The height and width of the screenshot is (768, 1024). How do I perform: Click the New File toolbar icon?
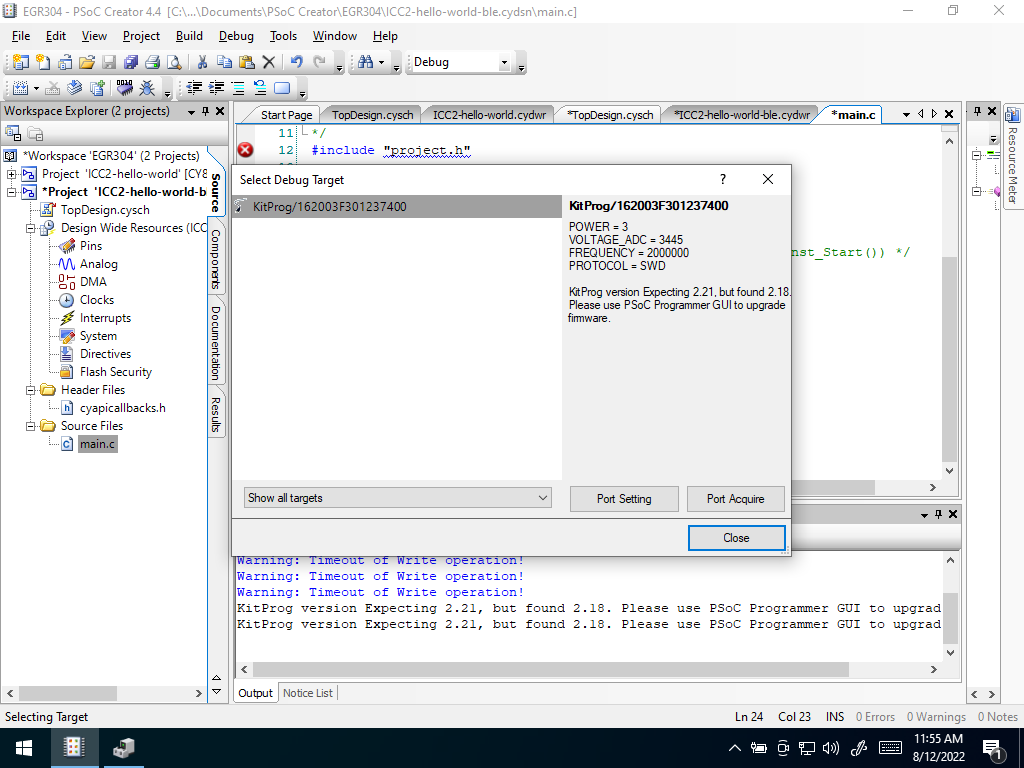pos(43,62)
